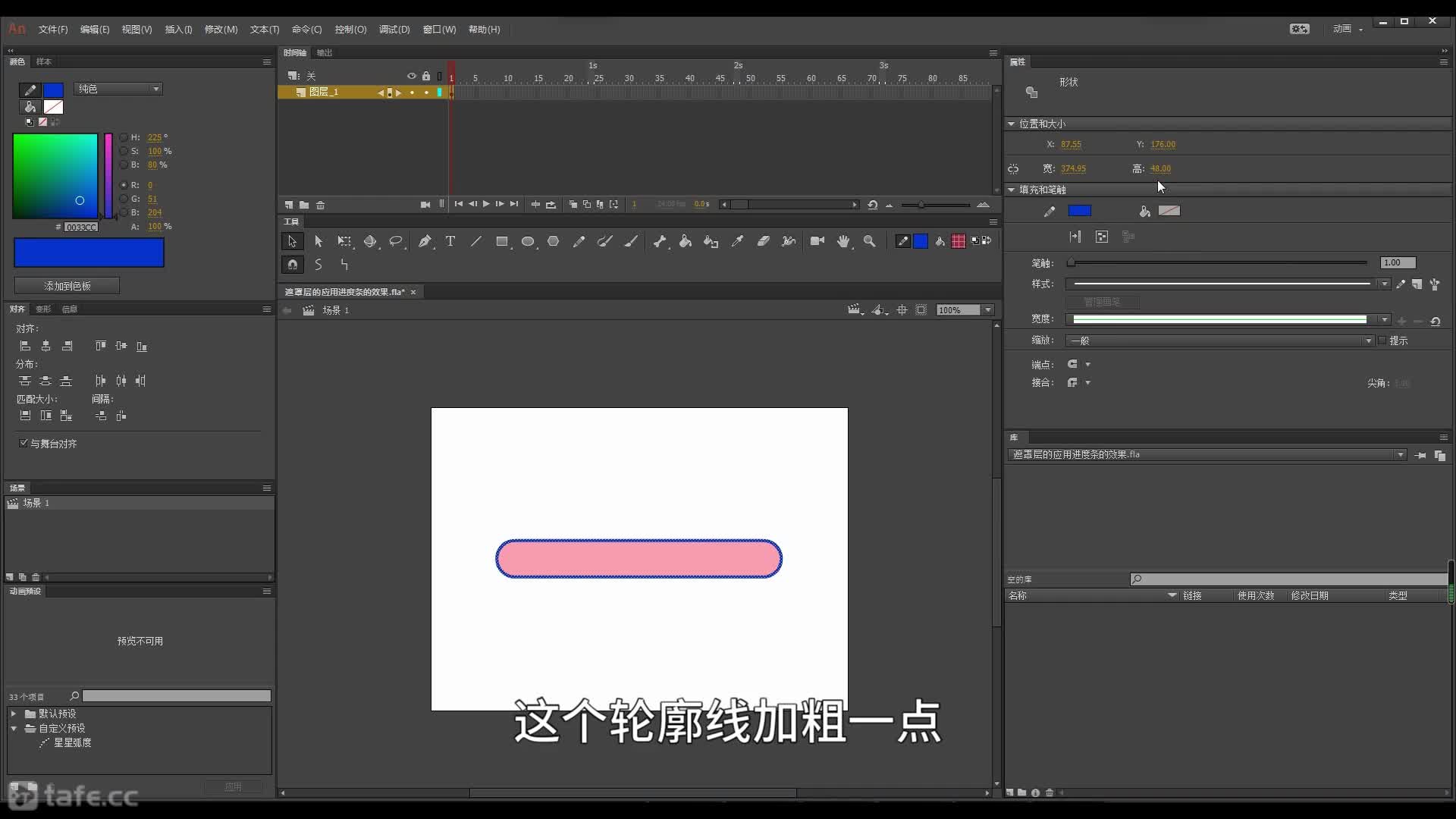Select the Pencil tool
1456x819 pixels.
[579, 241]
